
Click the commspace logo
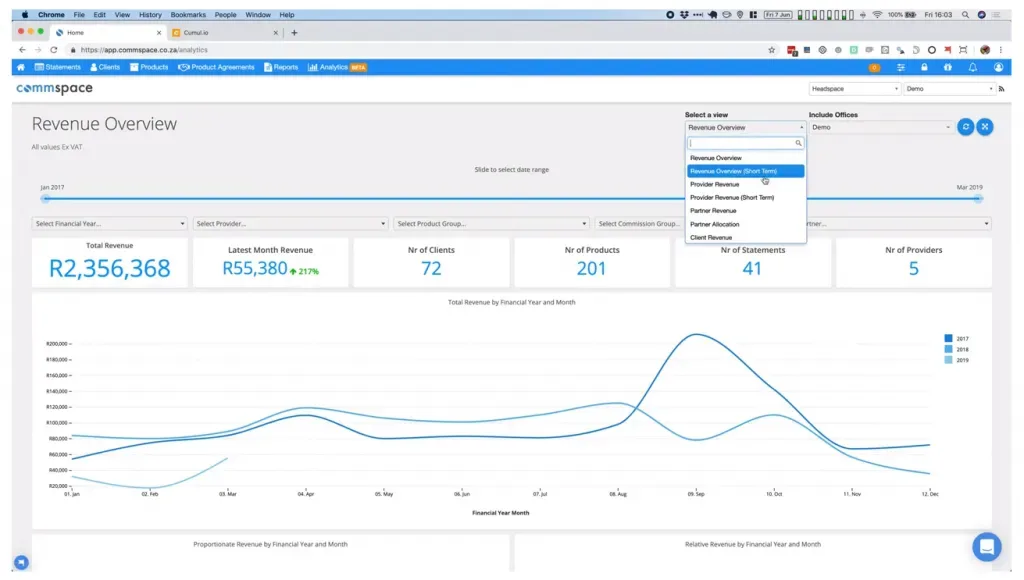[54, 89]
